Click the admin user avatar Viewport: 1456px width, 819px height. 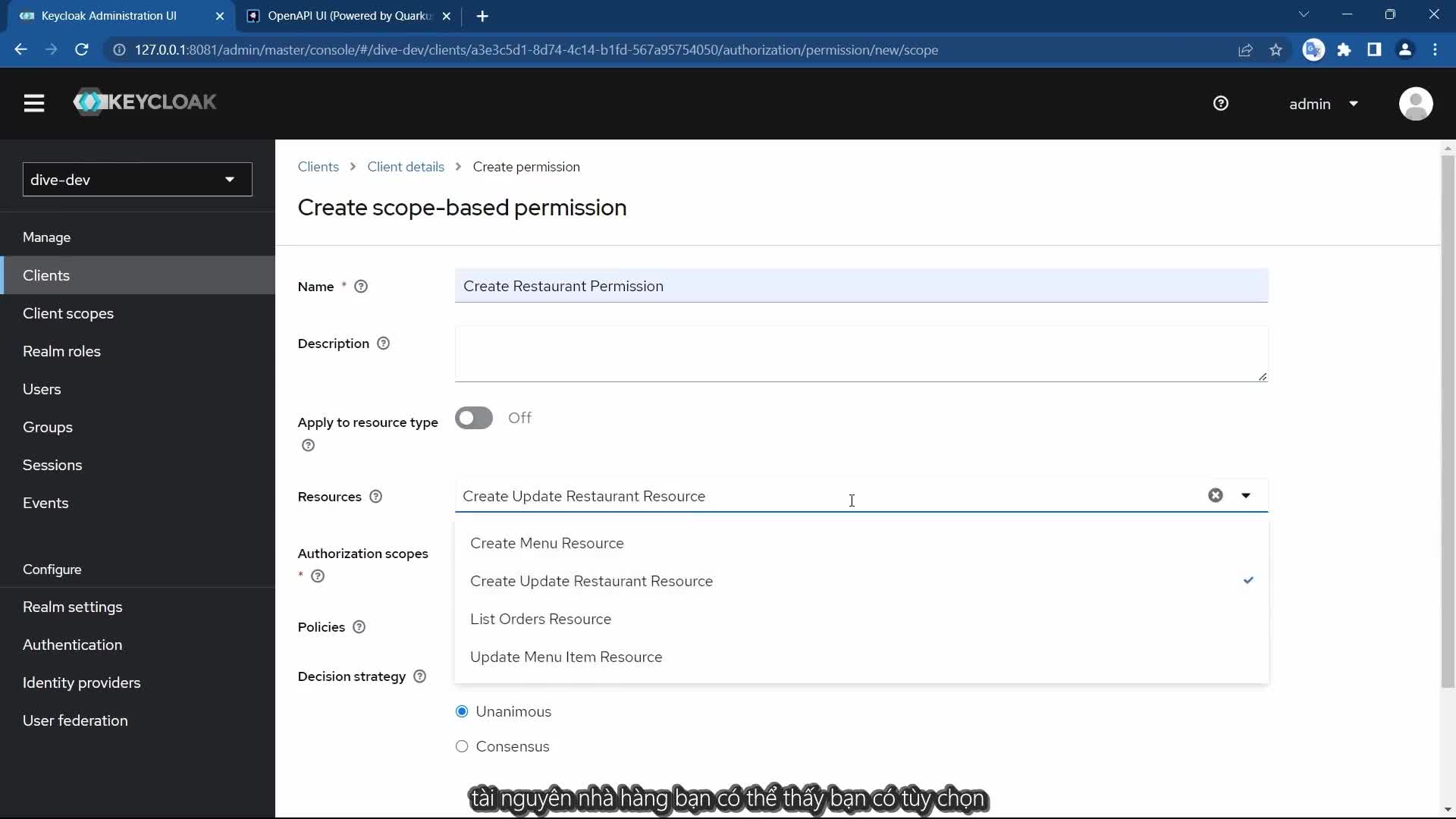click(1415, 104)
